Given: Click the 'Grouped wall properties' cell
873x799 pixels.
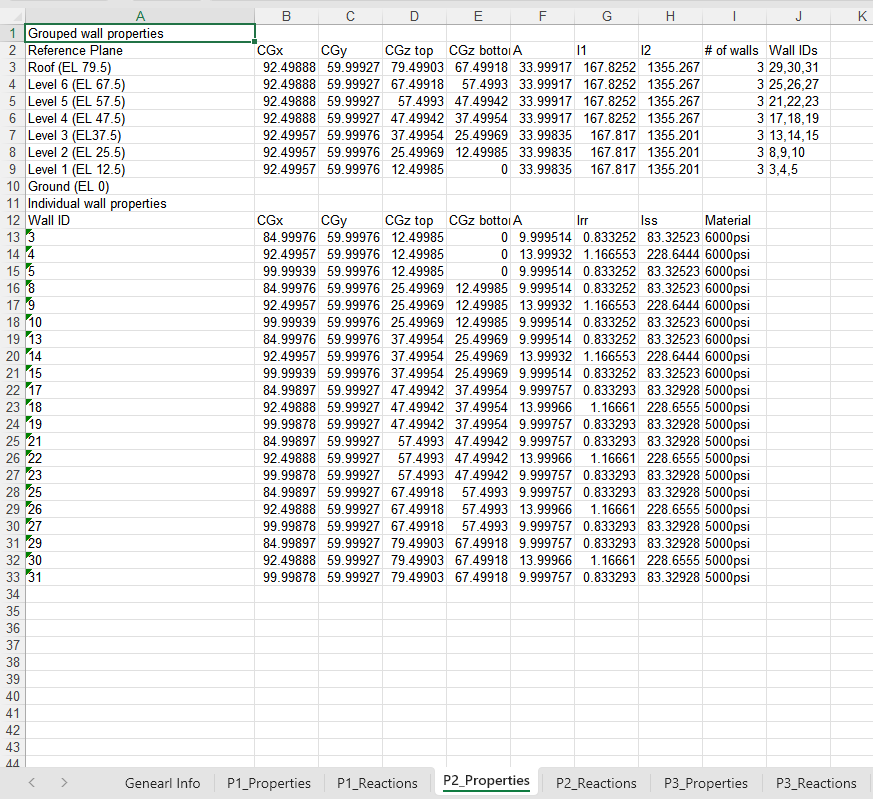Looking at the screenshot, I should [139, 33].
